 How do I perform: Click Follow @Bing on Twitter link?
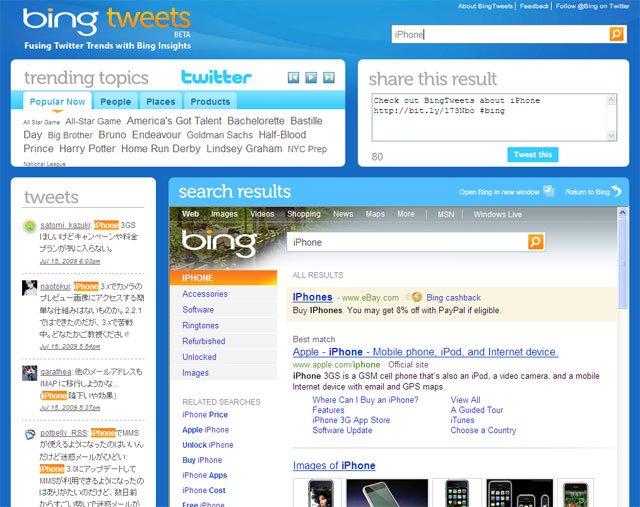click(x=592, y=6)
